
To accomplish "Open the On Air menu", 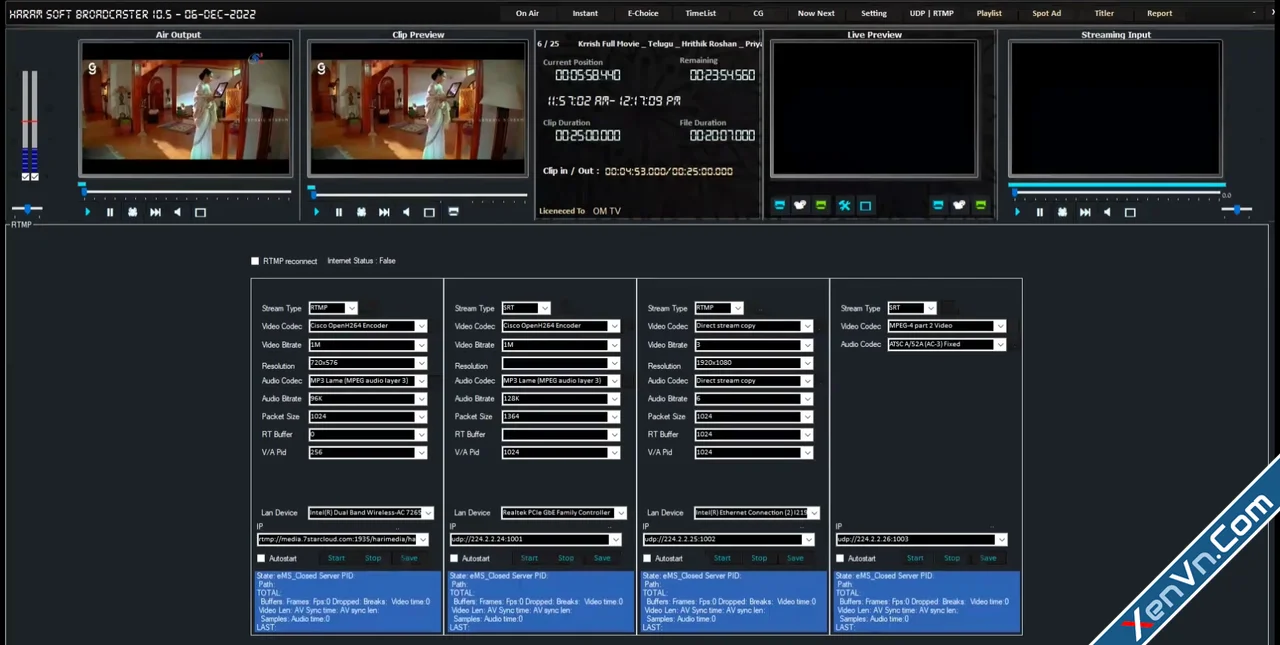I will point(527,13).
